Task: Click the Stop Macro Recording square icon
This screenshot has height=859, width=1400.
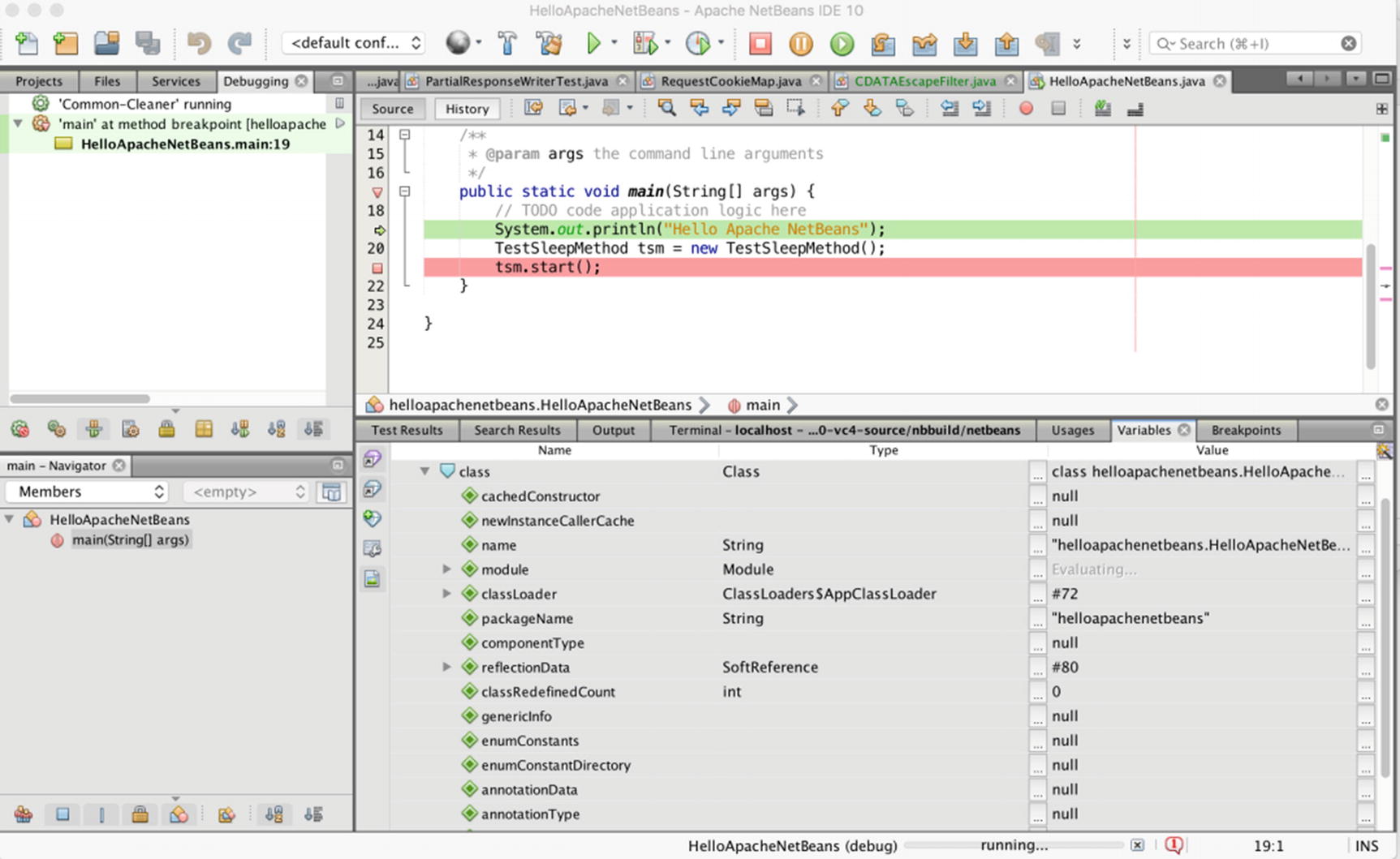Action: [x=1058, y=108]
